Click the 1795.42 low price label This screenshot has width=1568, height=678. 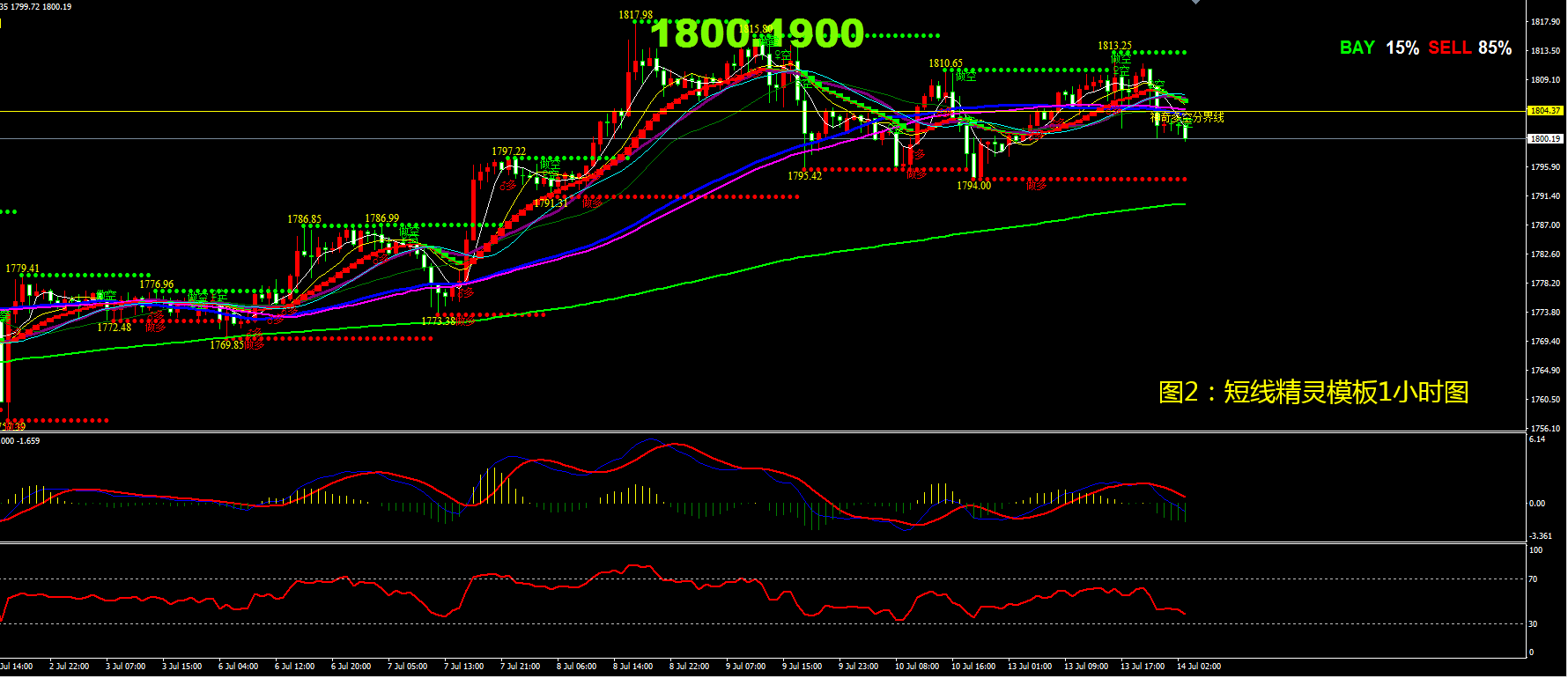804,176
